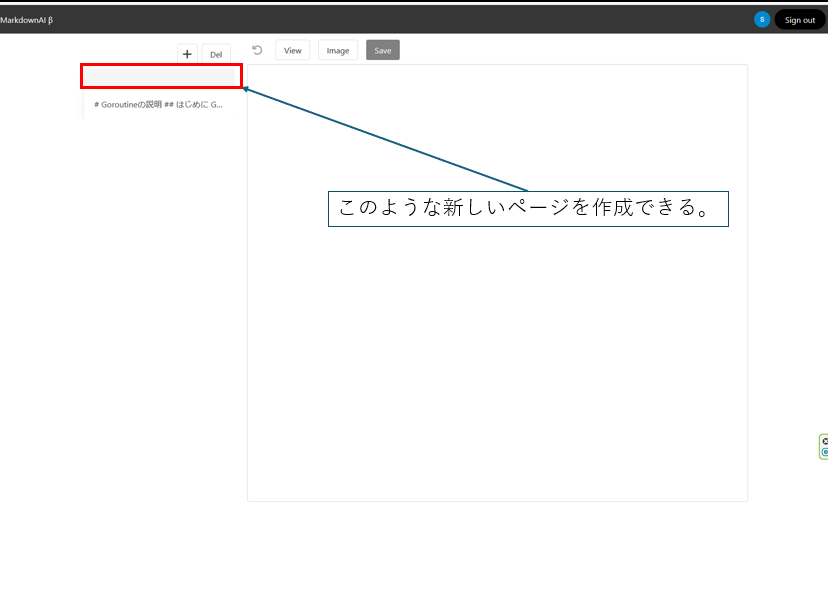Click the Image button
Screen dimensions: 828x612
[338, 50]
